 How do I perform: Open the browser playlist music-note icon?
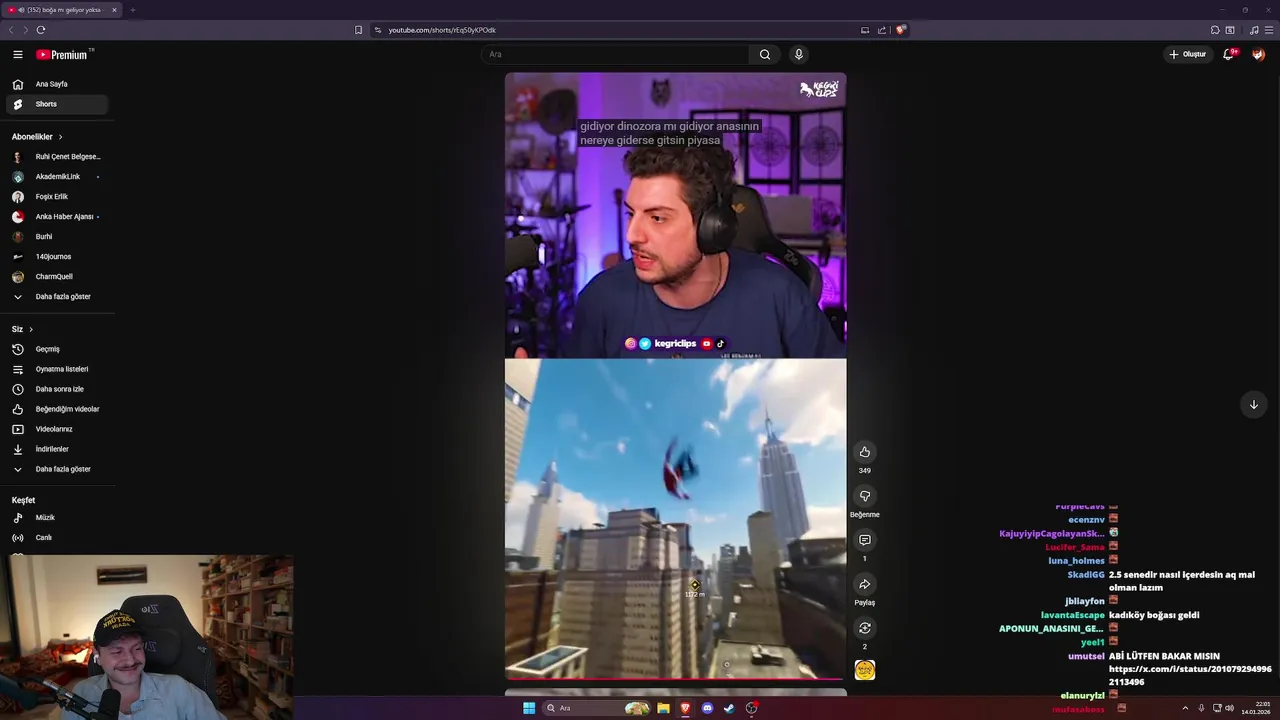[1254, 30]
